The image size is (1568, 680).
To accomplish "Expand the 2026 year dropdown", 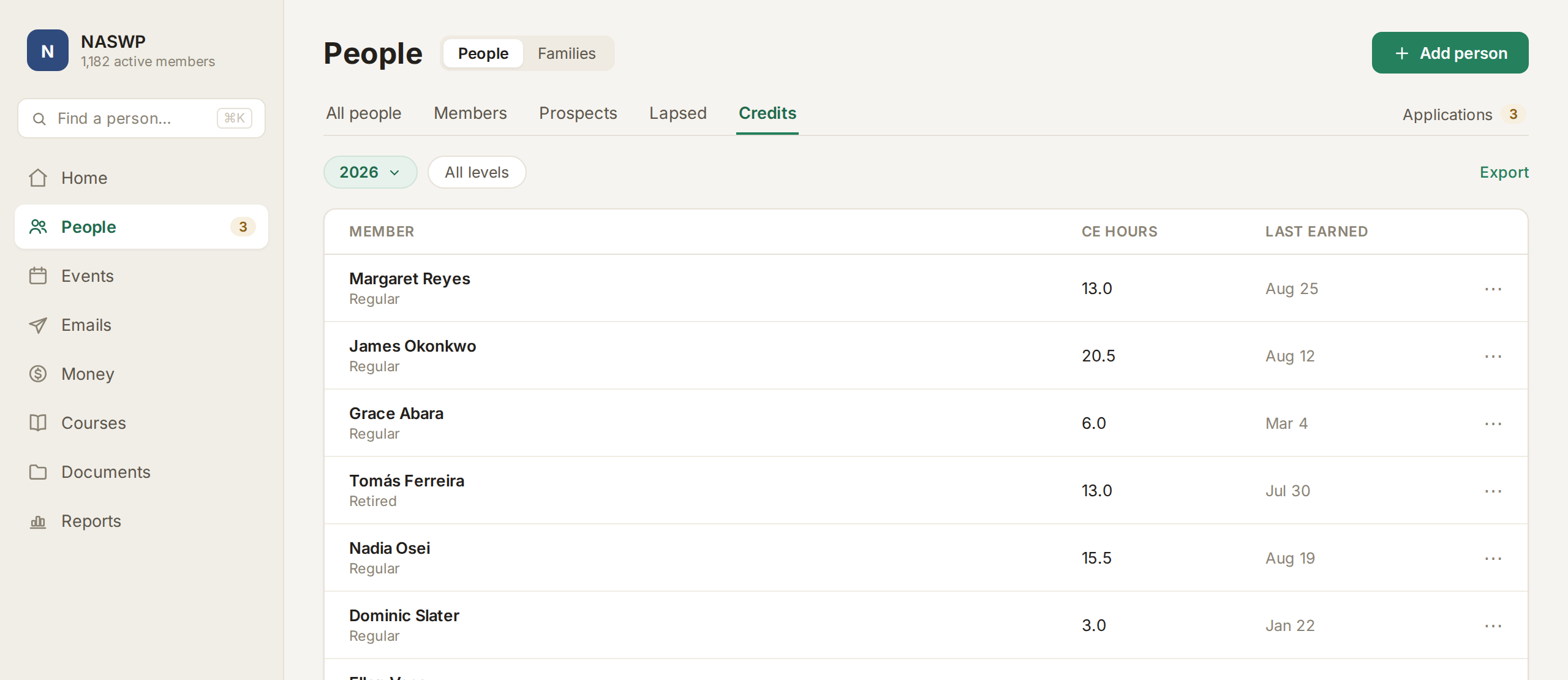I will (x=370, y=172).
